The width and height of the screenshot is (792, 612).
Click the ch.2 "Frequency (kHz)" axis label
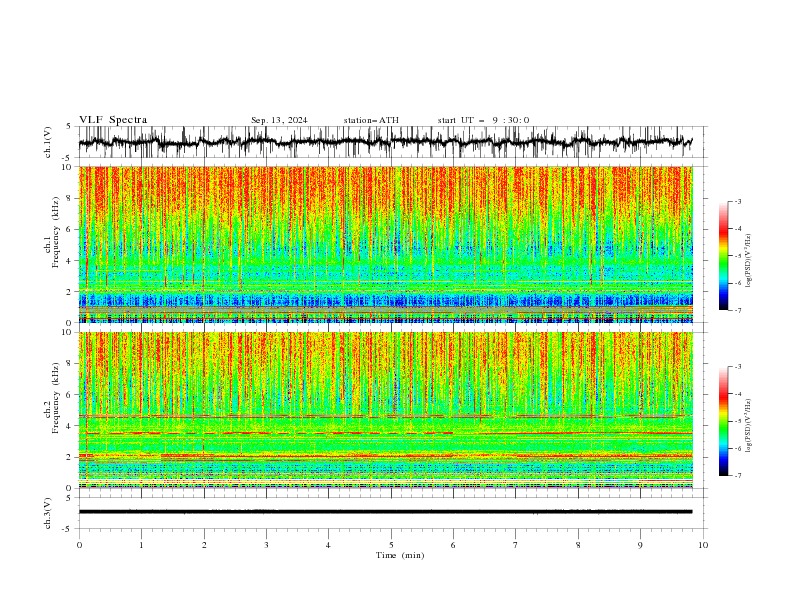coord(55,398)
